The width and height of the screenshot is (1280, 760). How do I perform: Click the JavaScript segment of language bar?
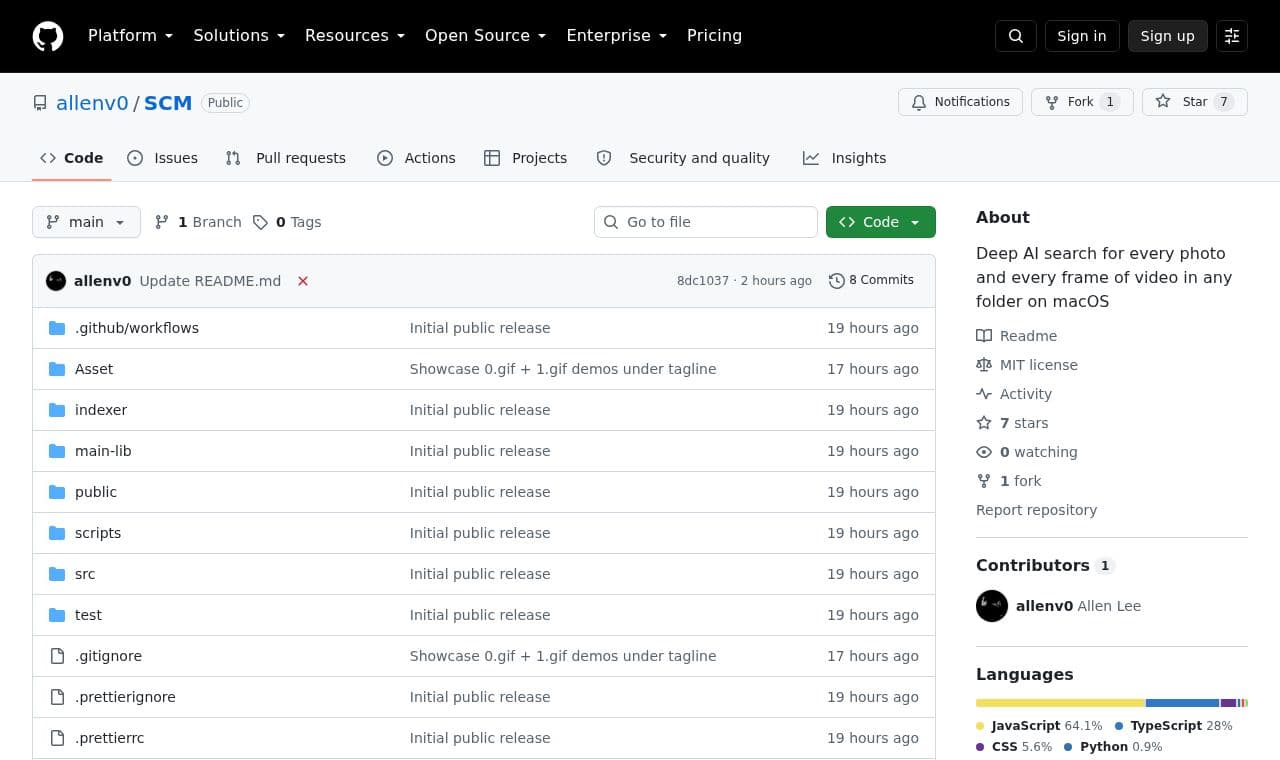(x=1060, y=703)
